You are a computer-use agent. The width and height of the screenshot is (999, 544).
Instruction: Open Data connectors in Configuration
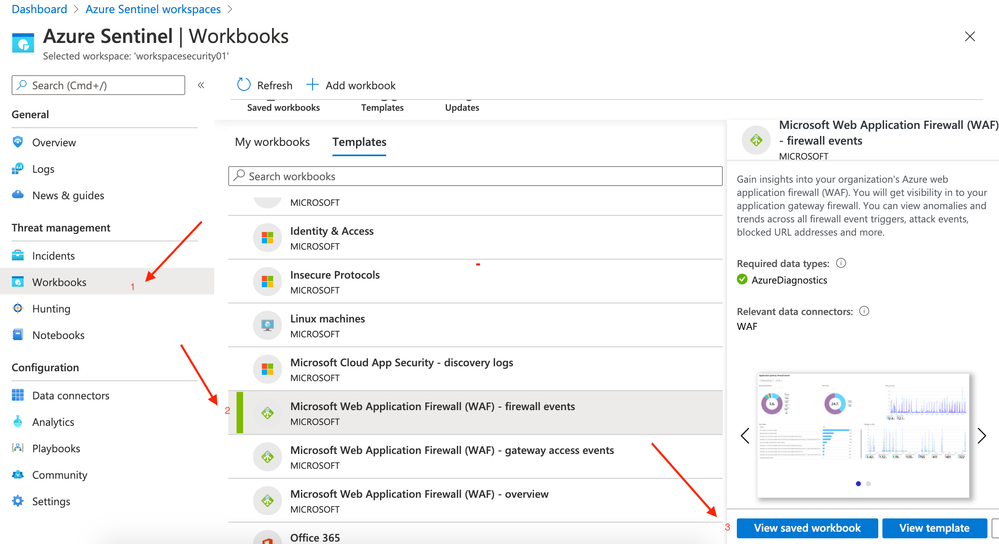pos(70,396)
